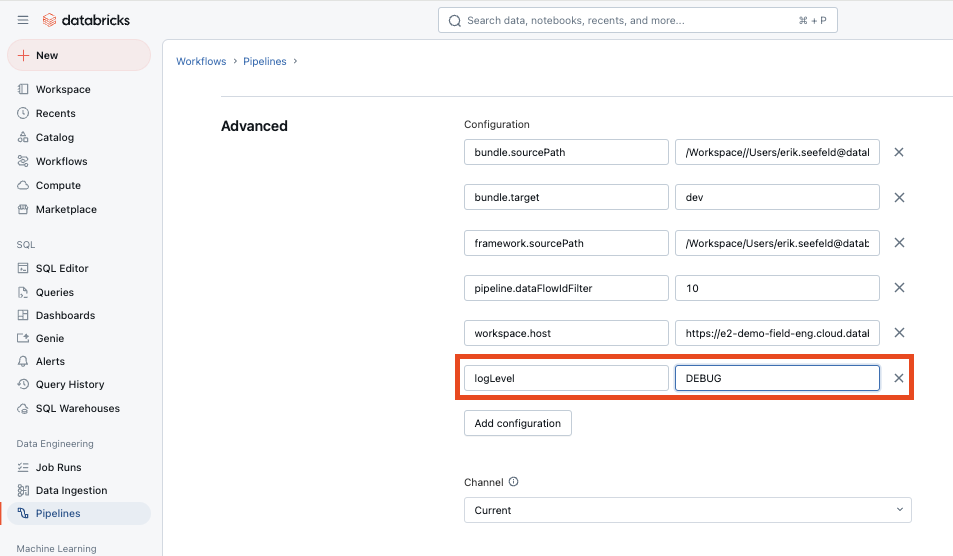Open Alerts in the sidebar
This screenshot has width=953, height=556.
[50, 361]
